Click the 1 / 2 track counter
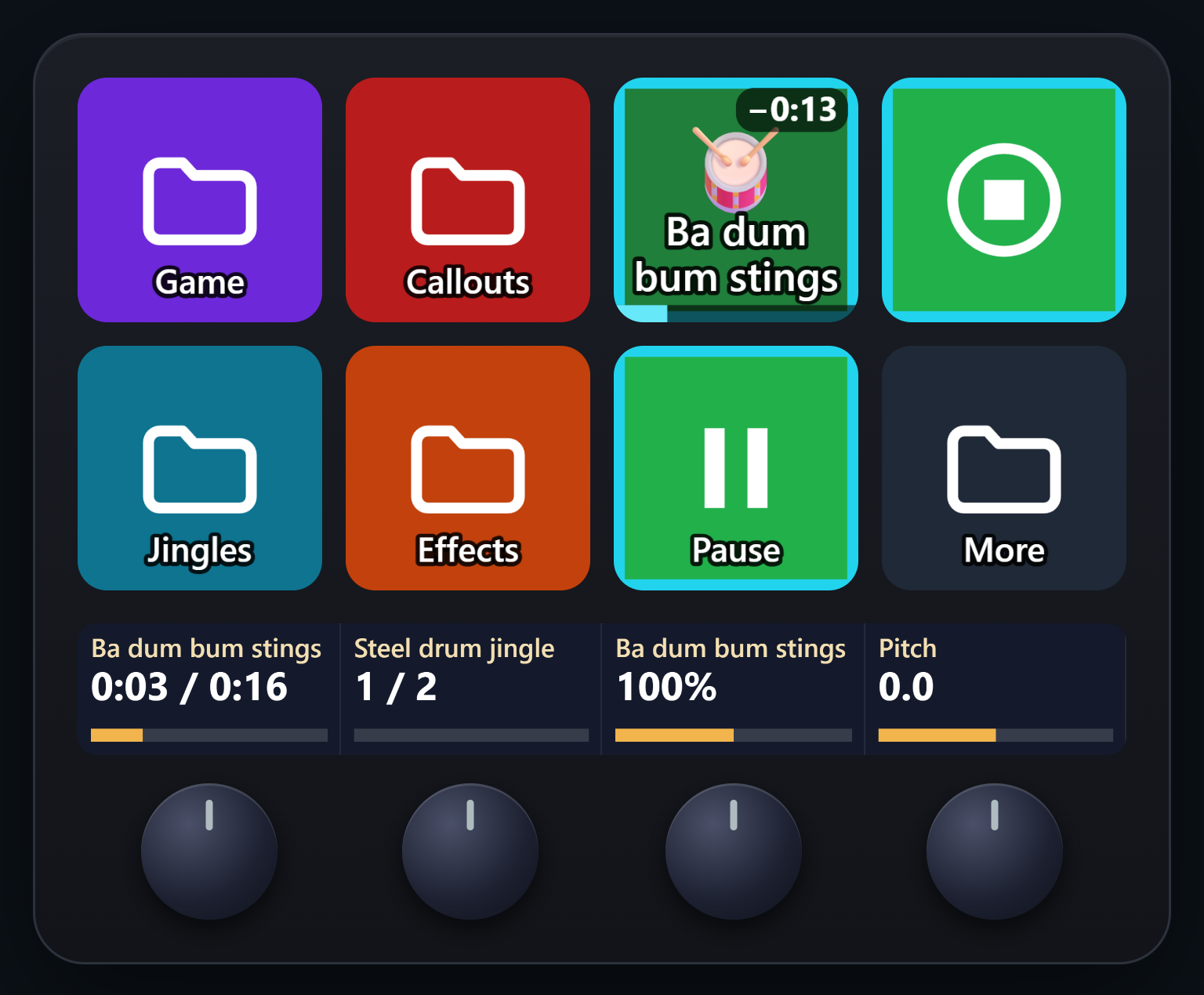Screen dimensions: 1204x995 tap(396, 688)
